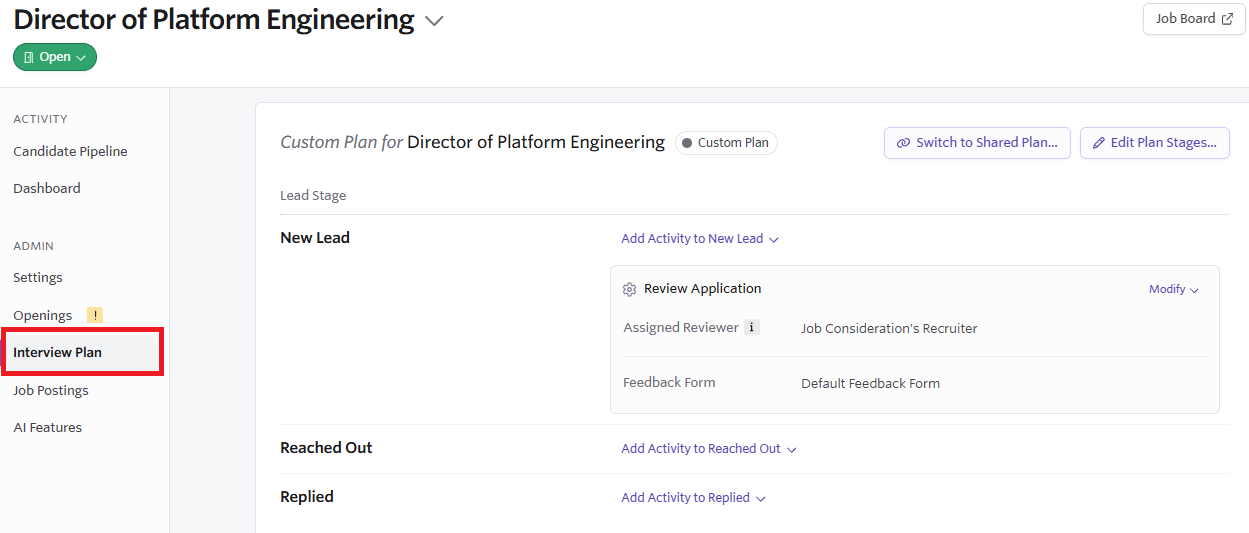The height and width of the screenshot is (533, 1249).
Task: Change the Open job status dropdown
Action: [x=55, y=57]
